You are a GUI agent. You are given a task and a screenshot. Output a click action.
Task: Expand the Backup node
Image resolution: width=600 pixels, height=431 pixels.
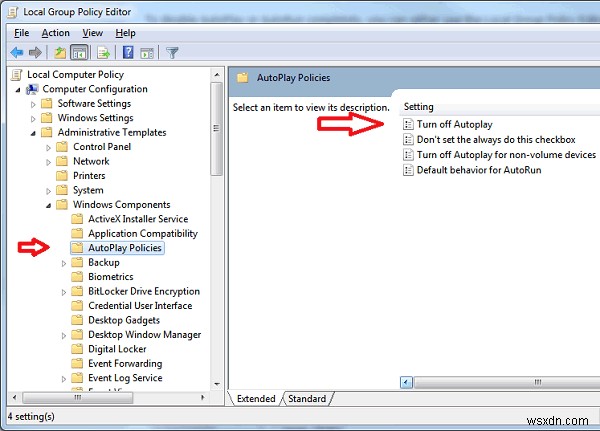coord(64,263)
